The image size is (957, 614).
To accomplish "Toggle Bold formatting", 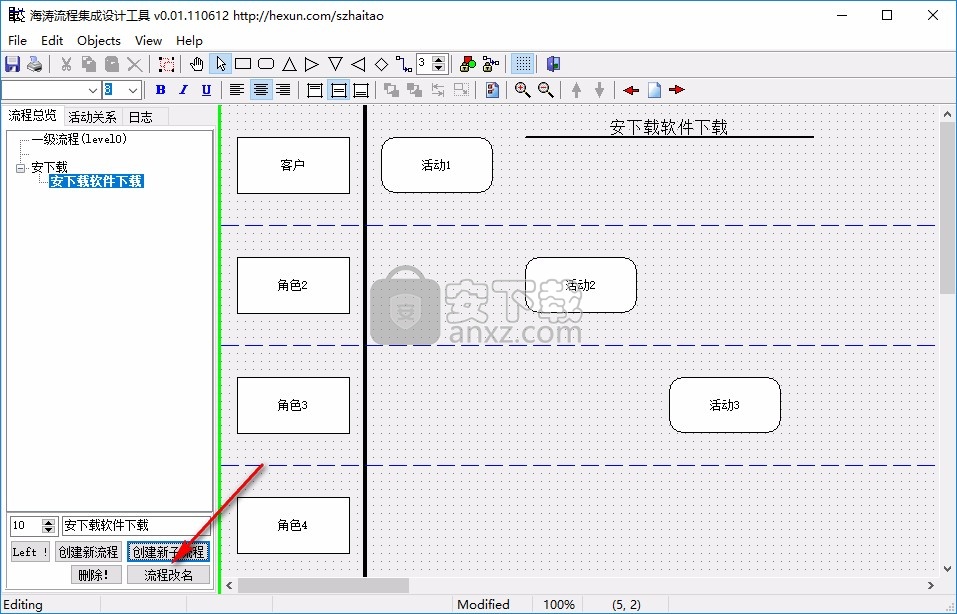I will tap(161, 90).
